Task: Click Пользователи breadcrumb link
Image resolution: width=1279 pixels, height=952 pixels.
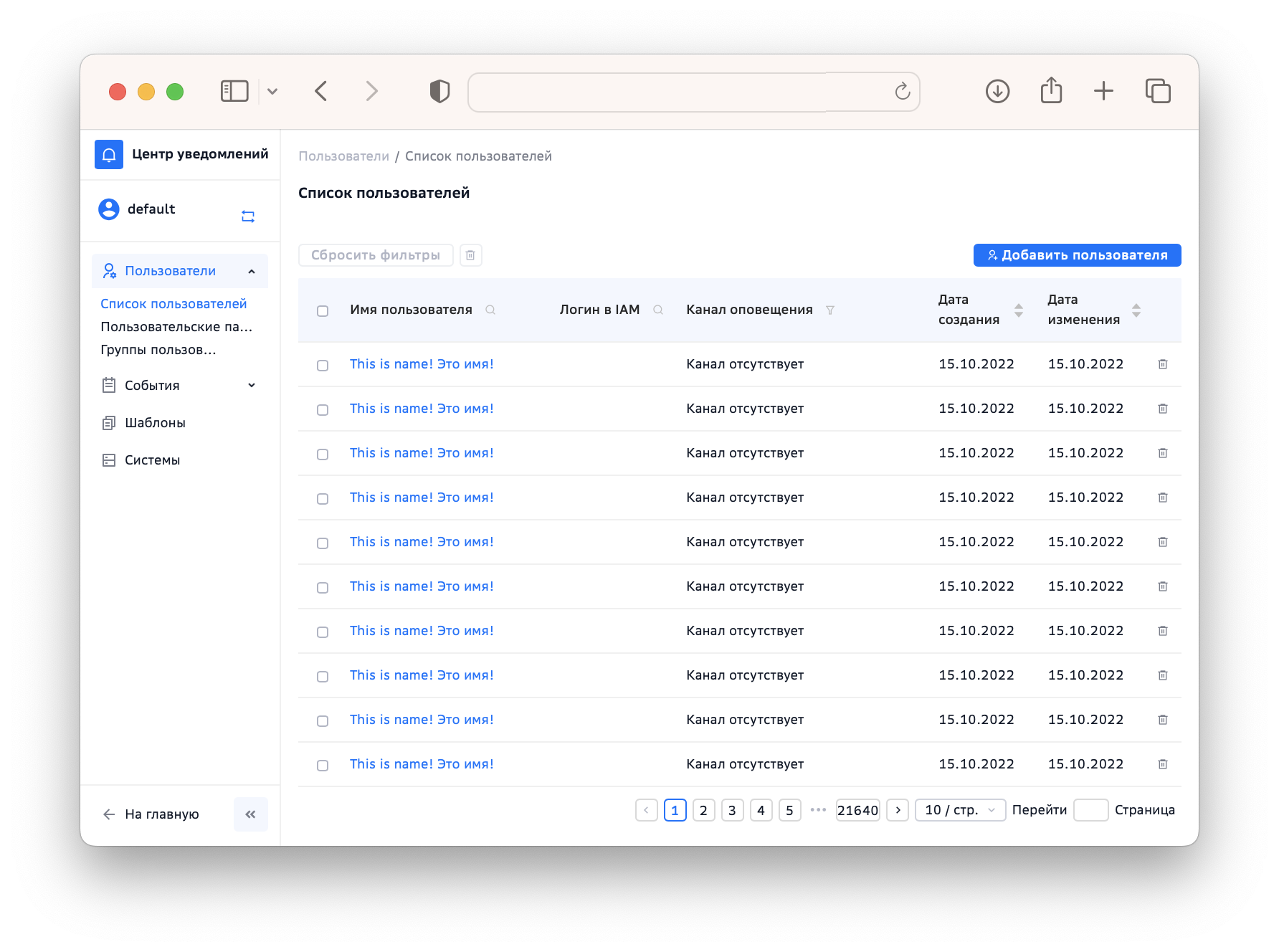Action: click(x=344, y=156)
